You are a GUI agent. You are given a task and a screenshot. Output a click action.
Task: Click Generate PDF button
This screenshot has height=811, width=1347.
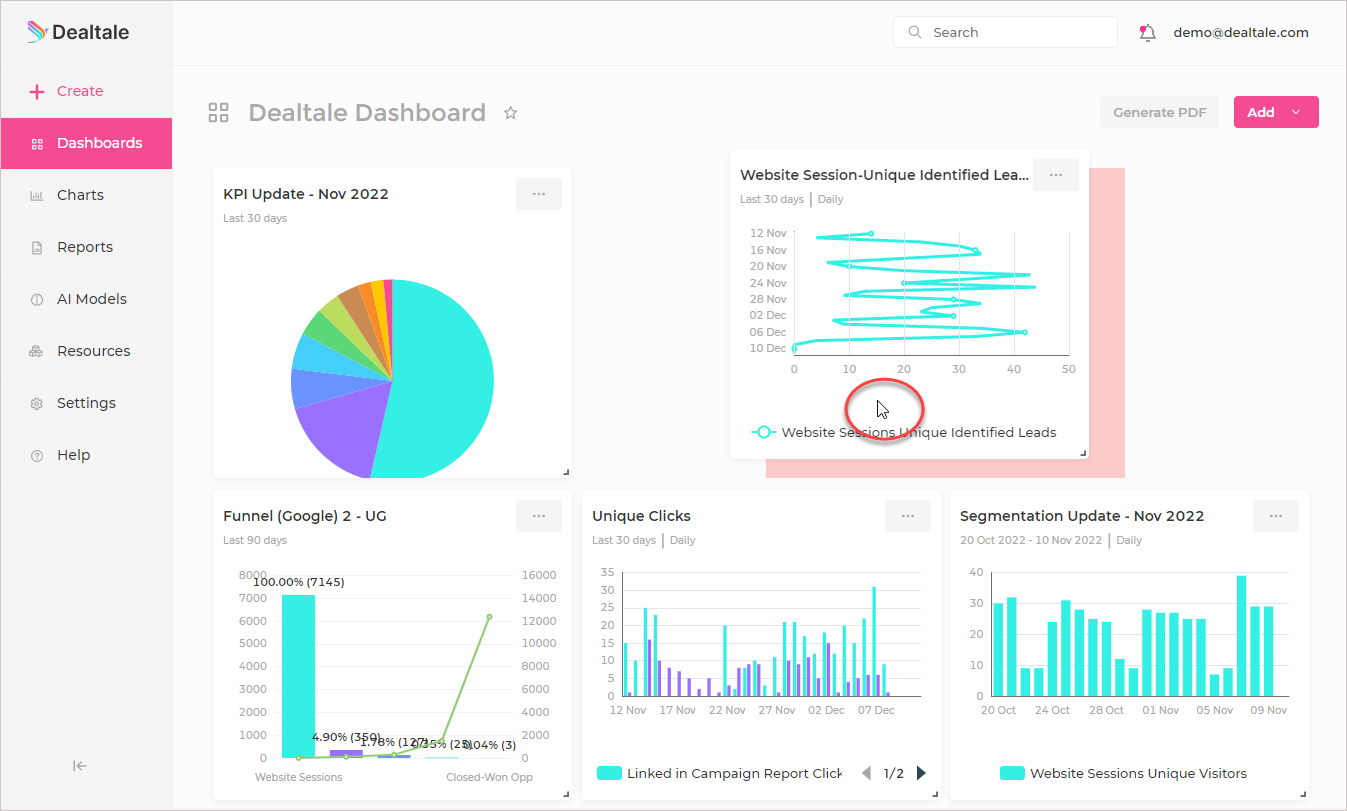(x=1160, y=112)
